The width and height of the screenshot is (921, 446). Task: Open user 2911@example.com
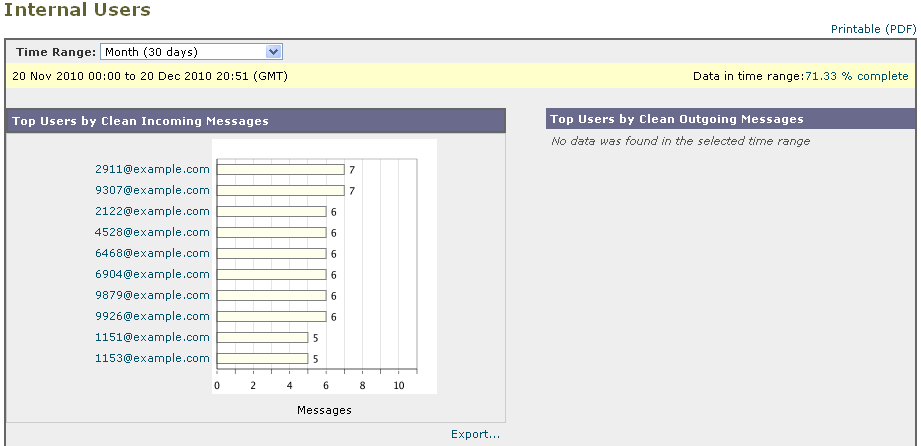tap(152, 169)
